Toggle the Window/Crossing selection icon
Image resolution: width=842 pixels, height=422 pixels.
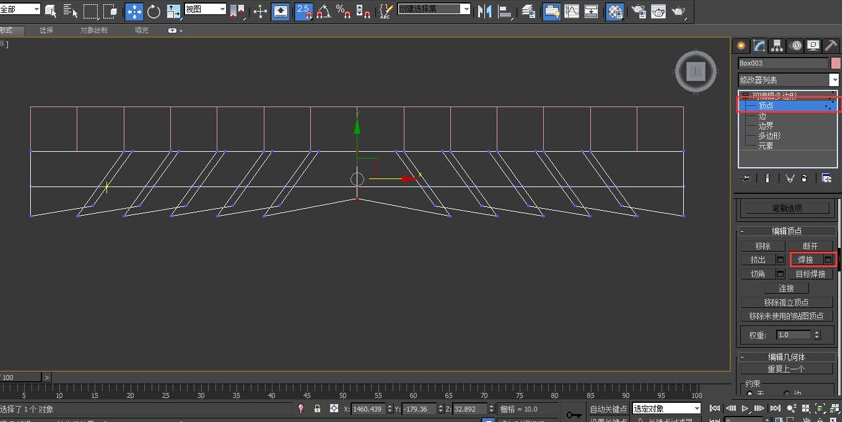tap(111, 11)
